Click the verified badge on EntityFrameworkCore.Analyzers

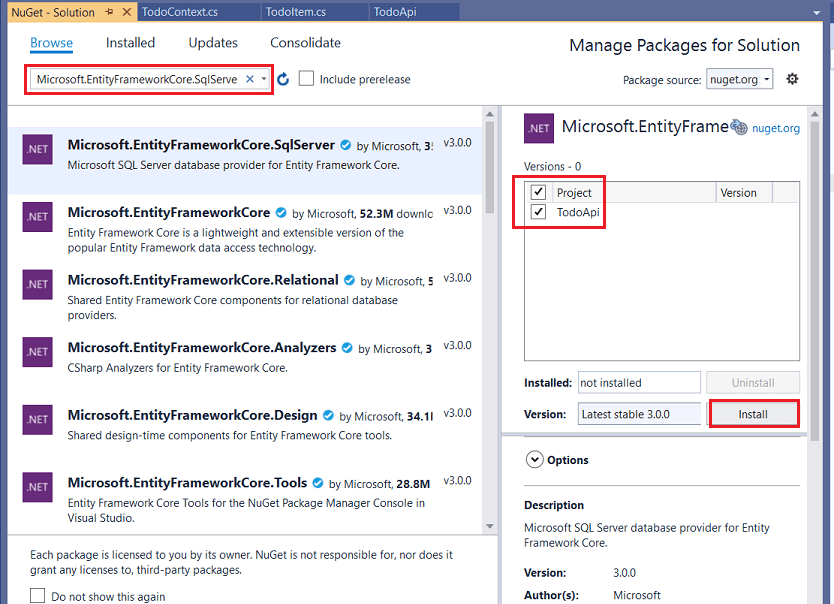(x=347, y=345)
